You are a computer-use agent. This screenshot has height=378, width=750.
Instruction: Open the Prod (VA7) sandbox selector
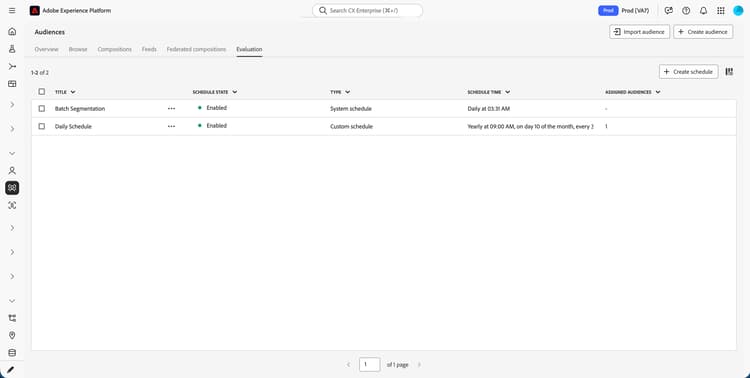(635, 11)
